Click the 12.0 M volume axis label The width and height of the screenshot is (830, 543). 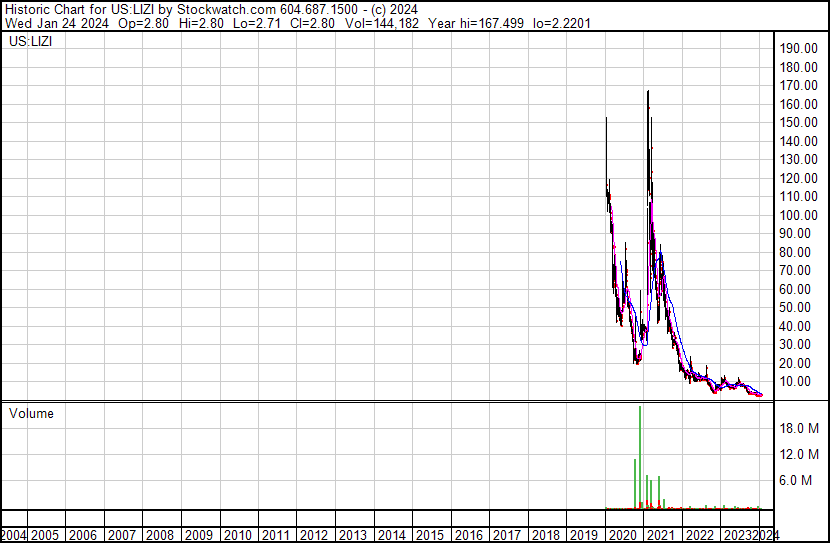tap(801, 455)
